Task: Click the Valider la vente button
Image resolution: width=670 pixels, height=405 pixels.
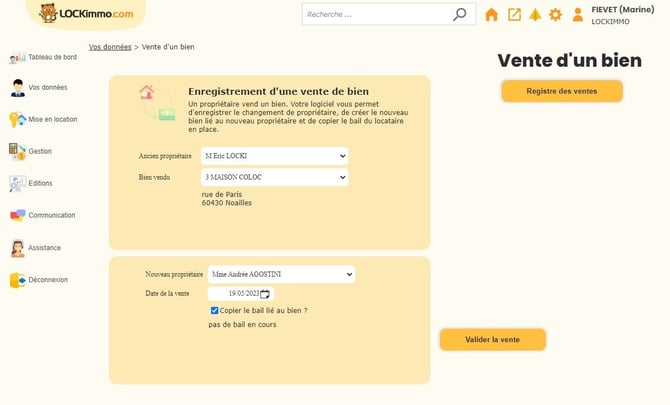Action: (493, 340)
